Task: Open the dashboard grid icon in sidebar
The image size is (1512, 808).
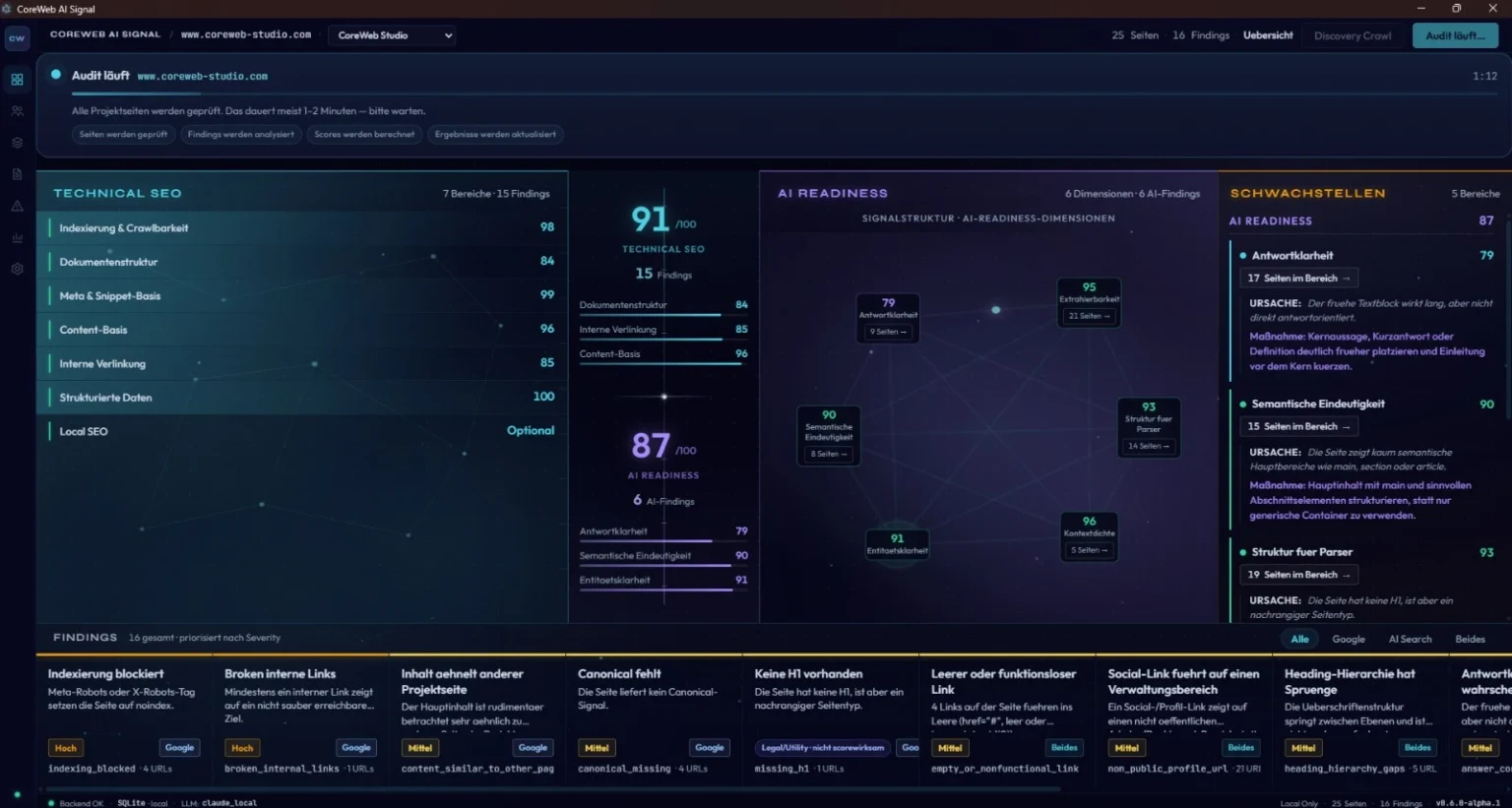Action: tap(17, 80)
